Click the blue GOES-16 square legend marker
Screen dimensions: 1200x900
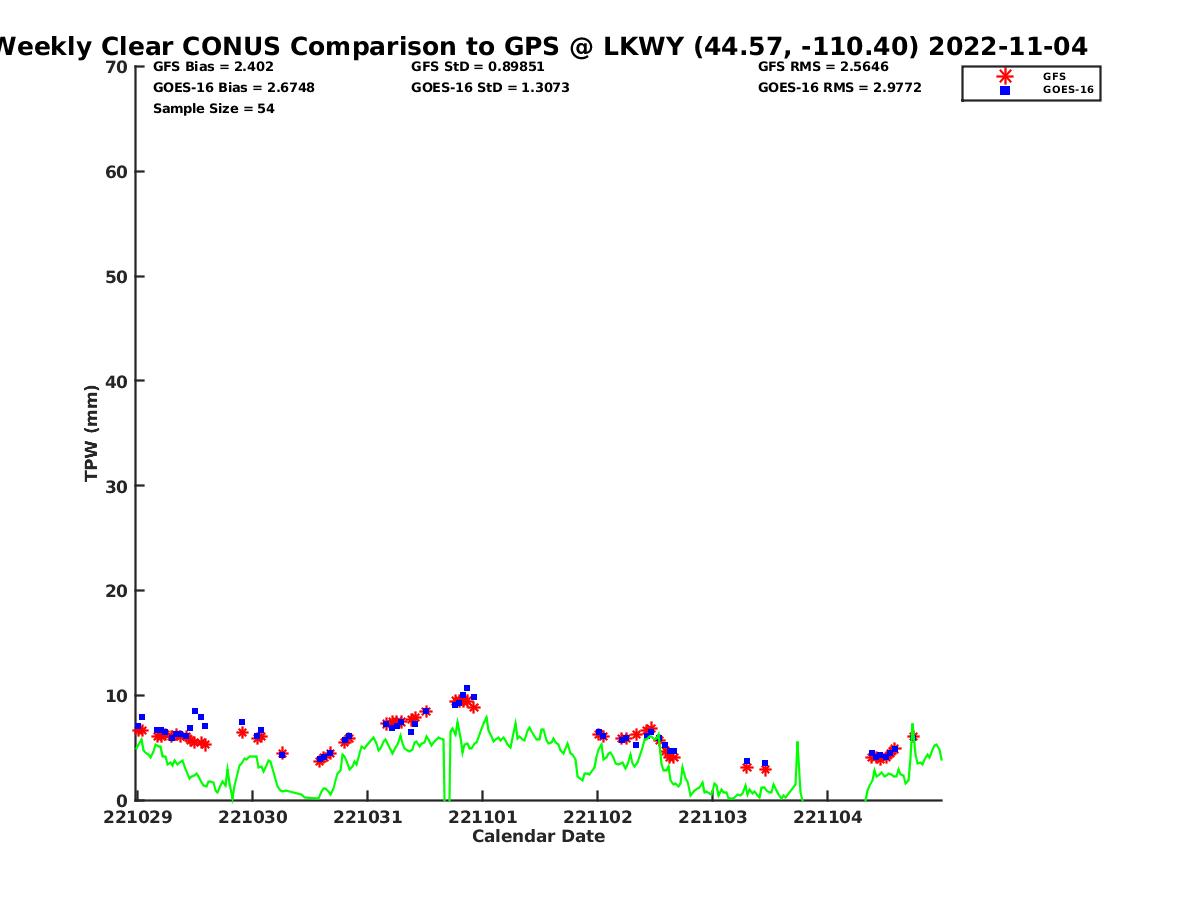[1004, 90]
